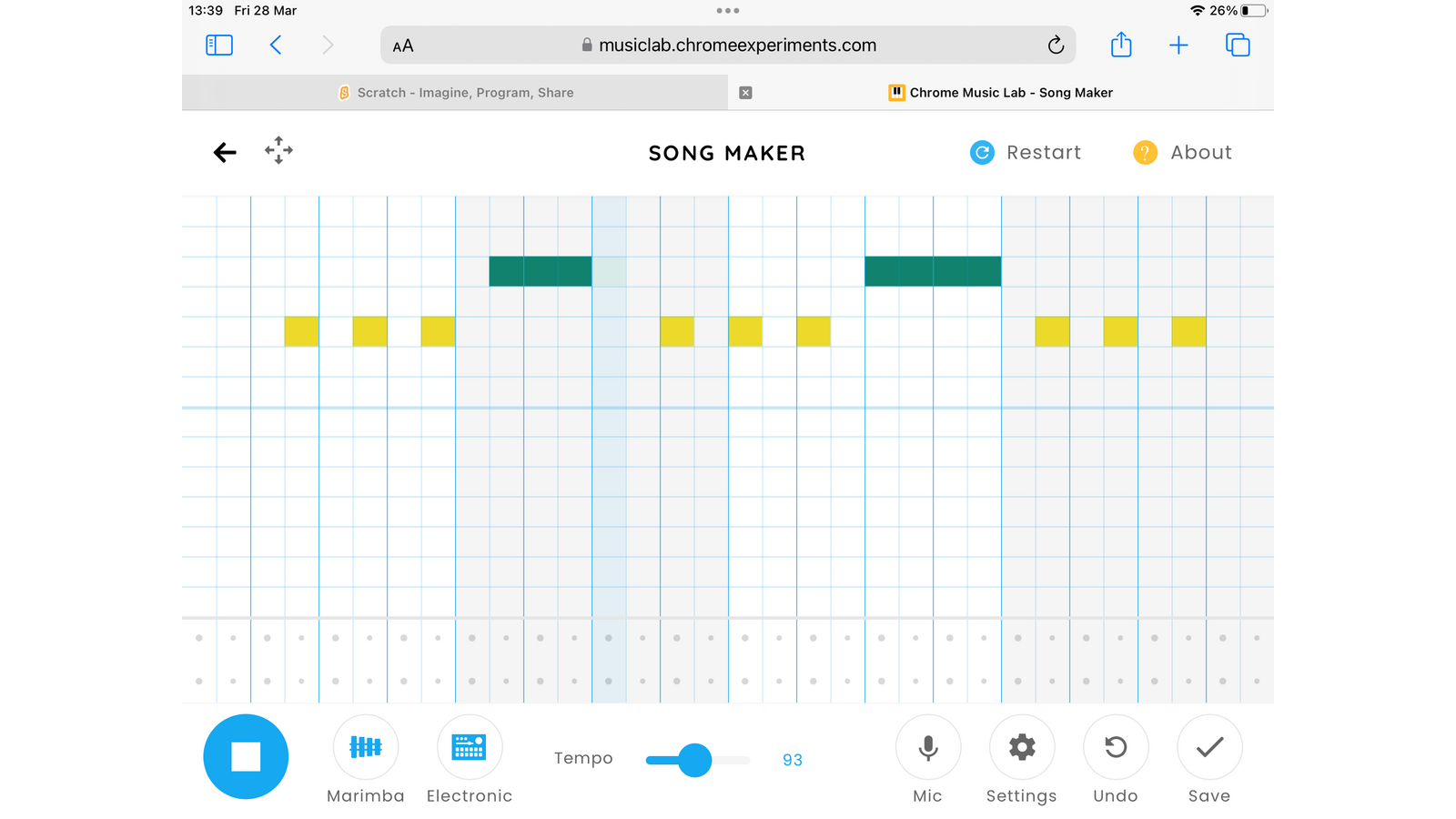
Task: Go back using the black arrow
Action: point(225,153)
